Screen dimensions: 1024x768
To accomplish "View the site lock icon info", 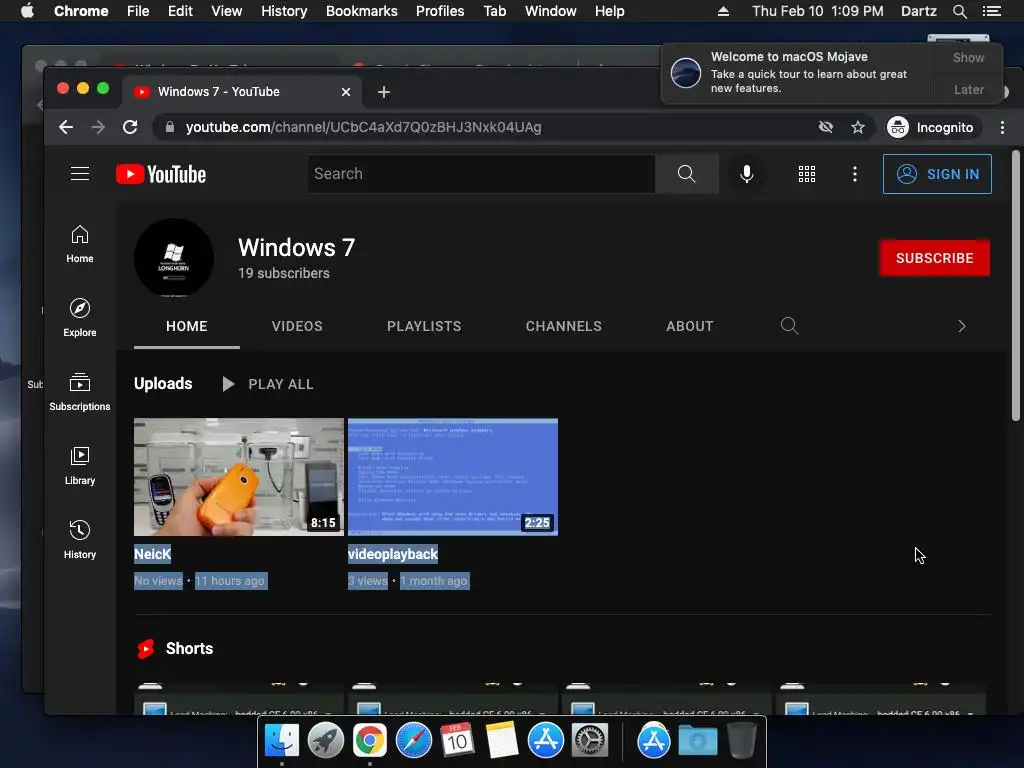I will [x=170, y=127].
